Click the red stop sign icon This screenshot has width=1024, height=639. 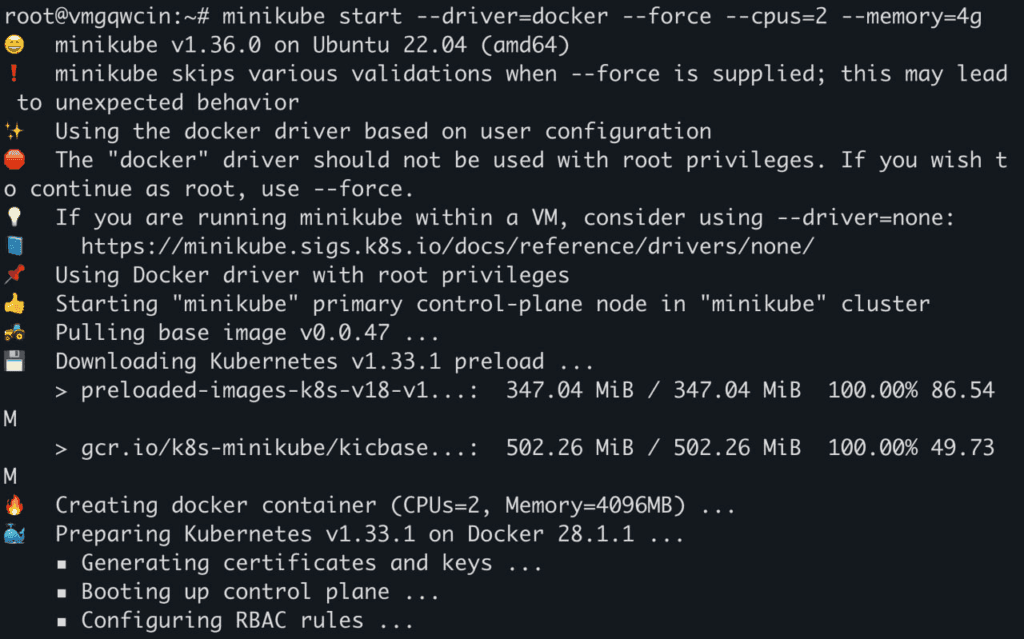pyautogui.click(x=13, y=160)
